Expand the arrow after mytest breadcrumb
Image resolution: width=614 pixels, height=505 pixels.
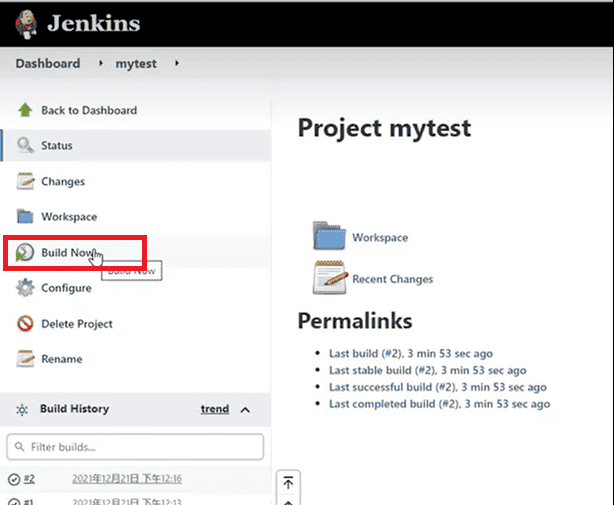(x=177, y=63)
